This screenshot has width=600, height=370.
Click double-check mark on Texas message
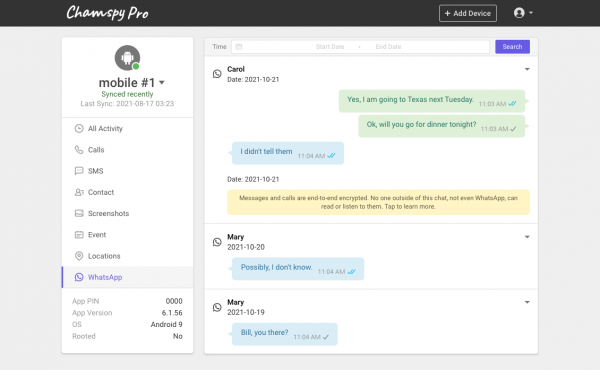click(512, 104)
